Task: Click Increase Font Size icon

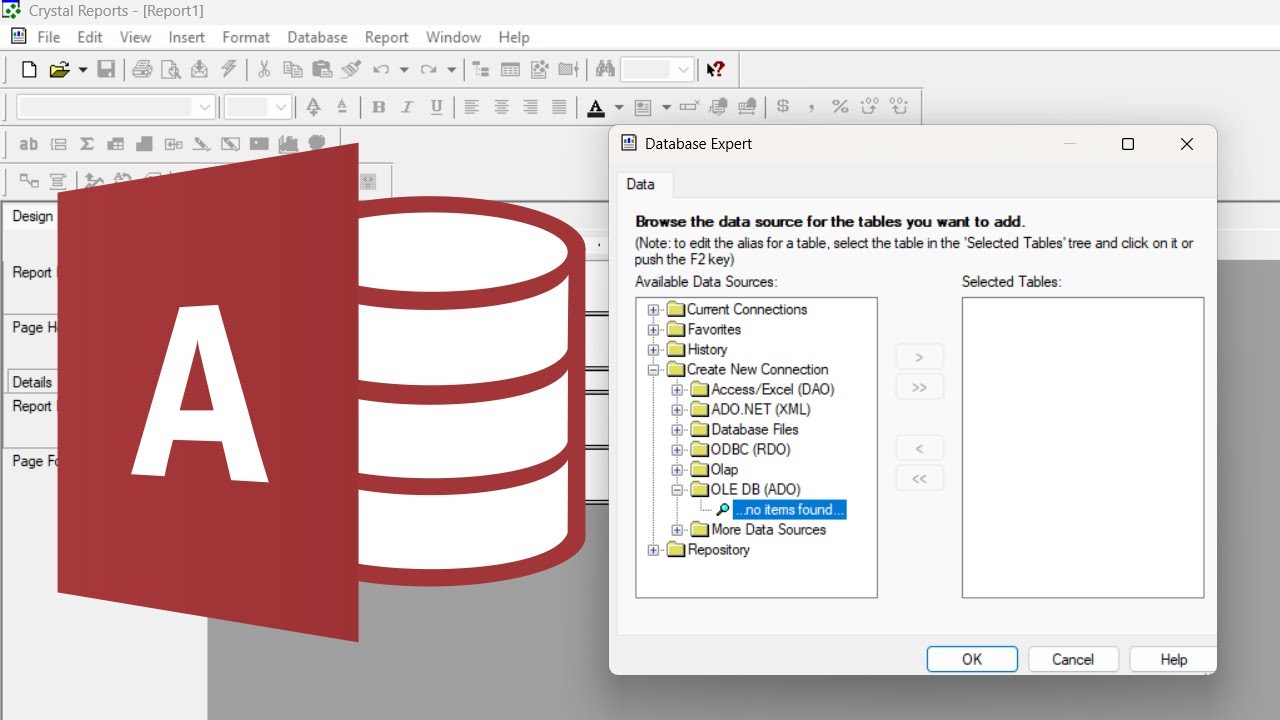Action: [313, 107]
